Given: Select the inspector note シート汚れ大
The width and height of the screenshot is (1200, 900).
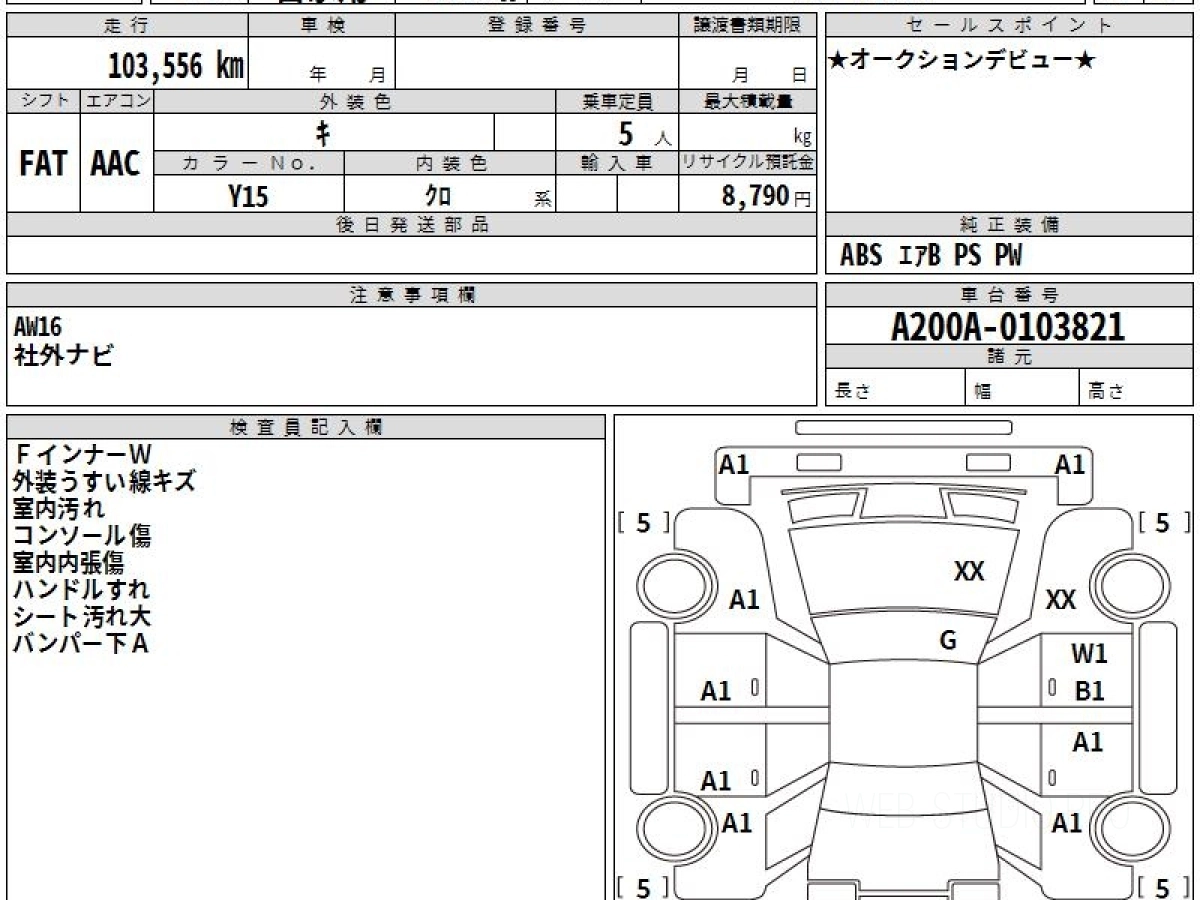Looking at the screenshot, I should [82, 617].
